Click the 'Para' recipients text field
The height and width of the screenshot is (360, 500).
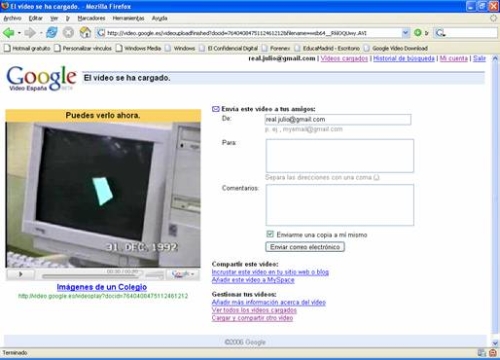tap(340, 156)
